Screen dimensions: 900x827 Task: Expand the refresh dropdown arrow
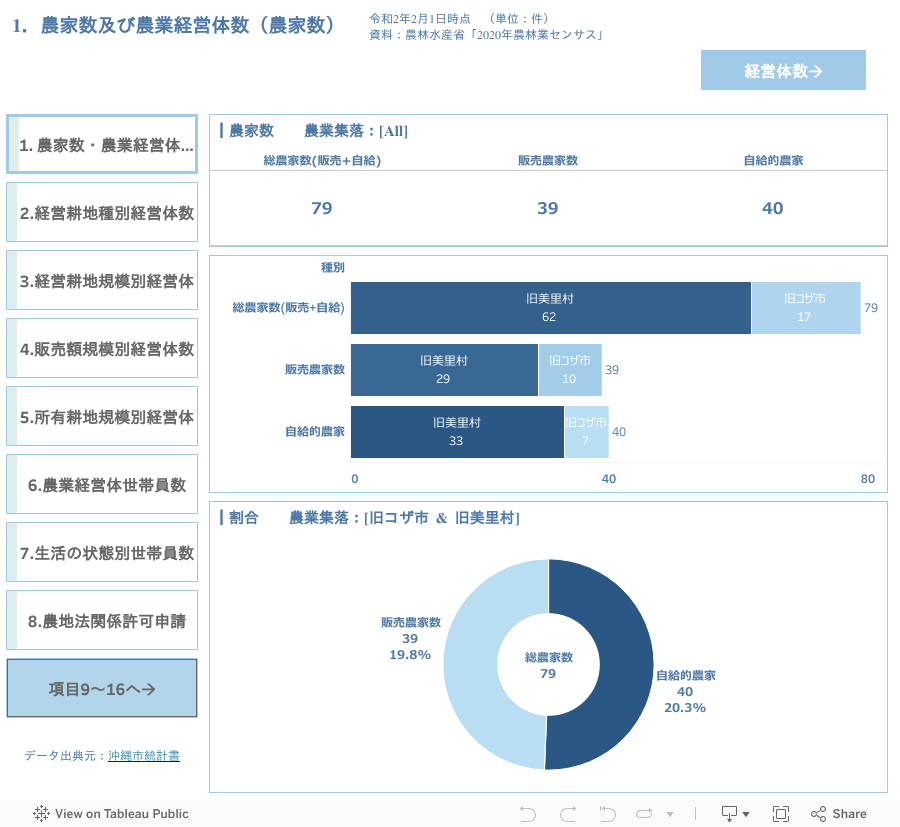[670, 814]
